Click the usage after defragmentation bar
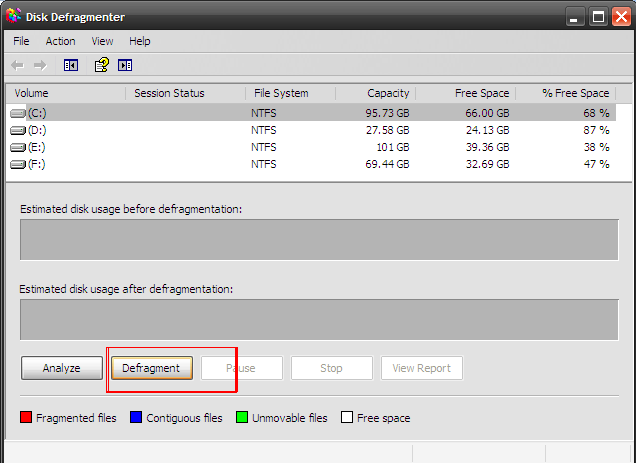 coord(319,320)
